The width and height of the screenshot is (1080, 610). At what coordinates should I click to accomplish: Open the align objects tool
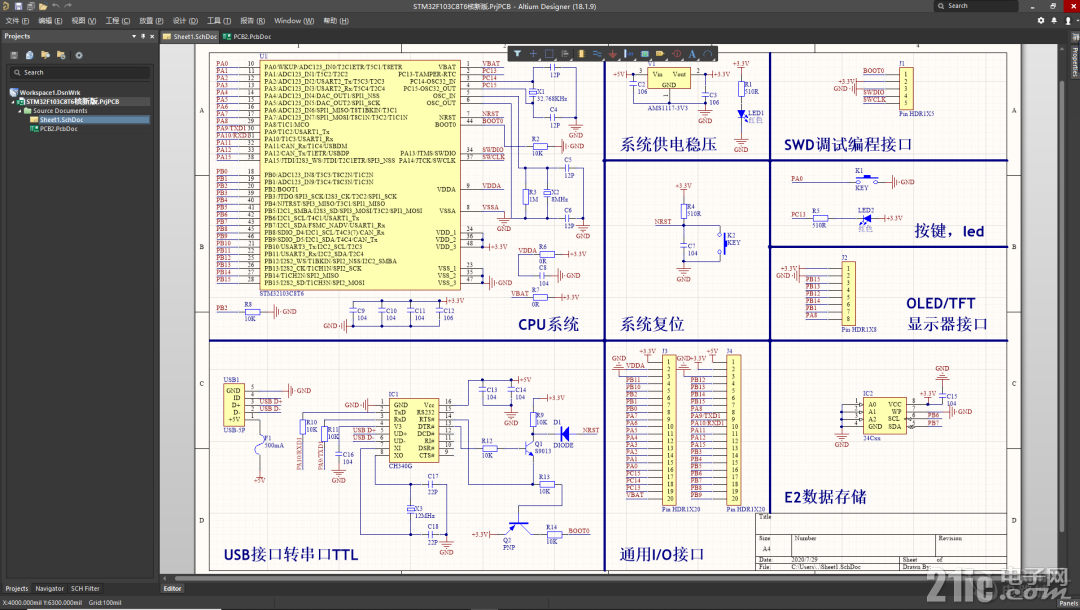[565, 54]
